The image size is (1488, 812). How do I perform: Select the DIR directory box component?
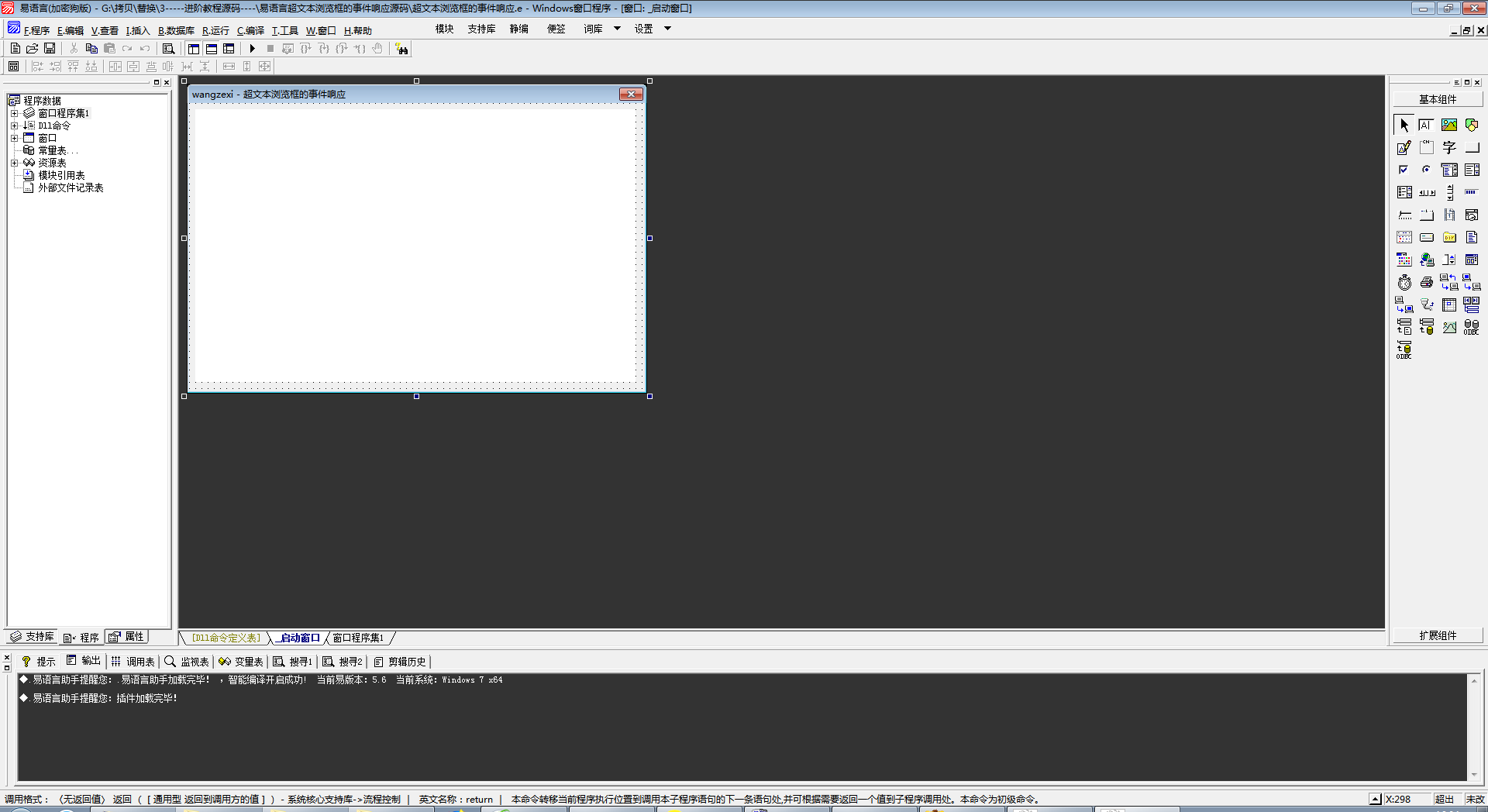(x=1449, y=237)
